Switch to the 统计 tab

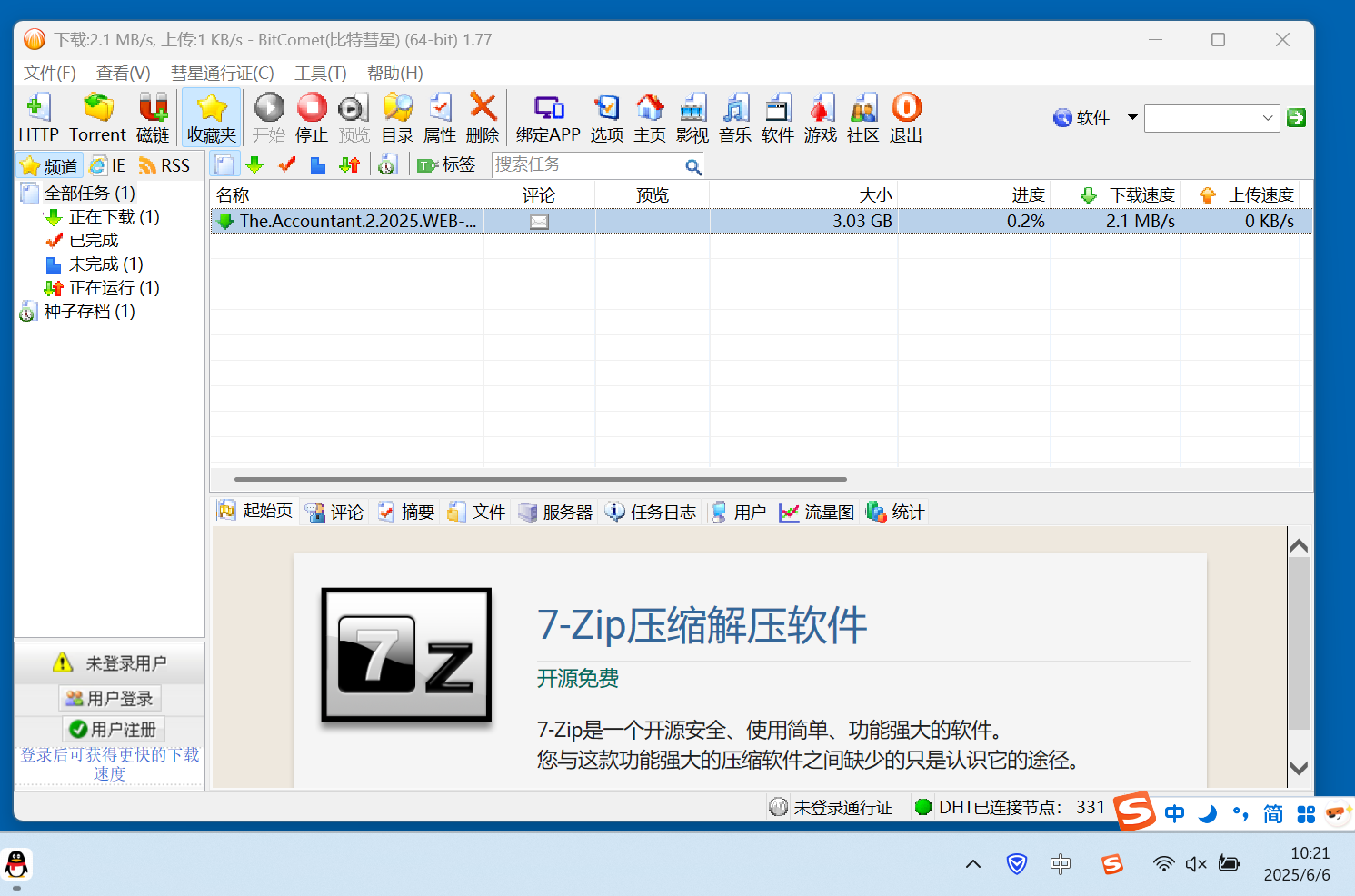[895, 512]
